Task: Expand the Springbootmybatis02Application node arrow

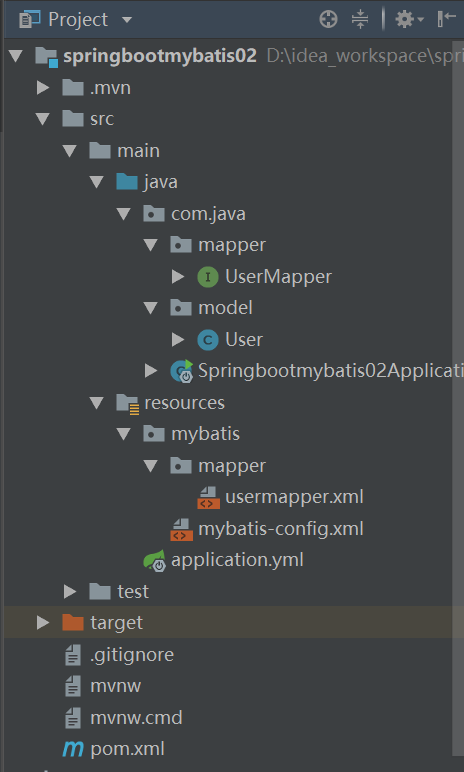Action: click(x=151, y=371)
